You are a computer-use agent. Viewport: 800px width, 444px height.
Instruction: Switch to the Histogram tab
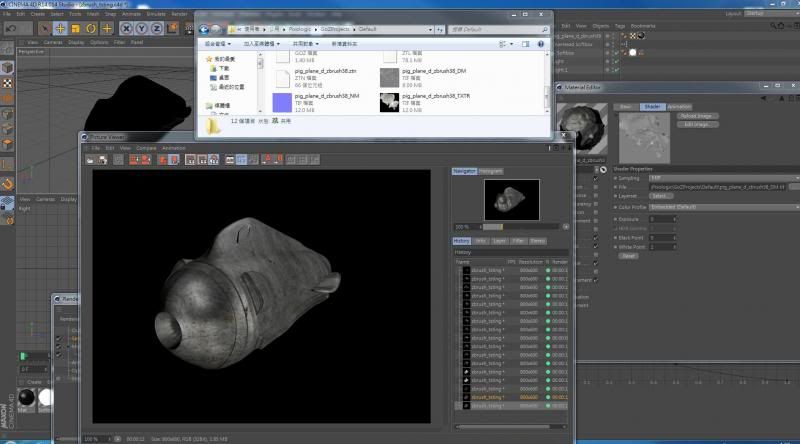(x=490, y=171)
